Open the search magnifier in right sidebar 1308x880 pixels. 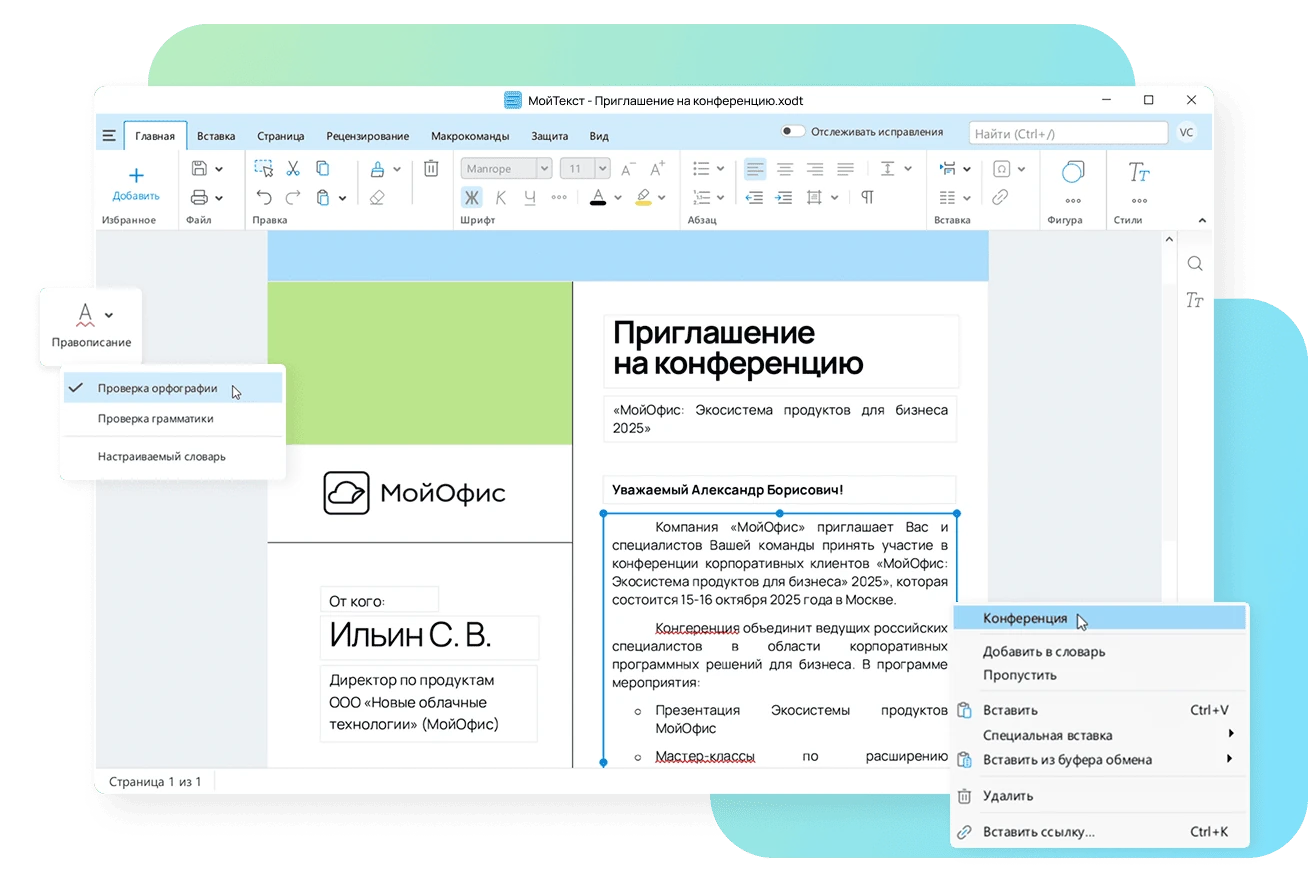1194,264
